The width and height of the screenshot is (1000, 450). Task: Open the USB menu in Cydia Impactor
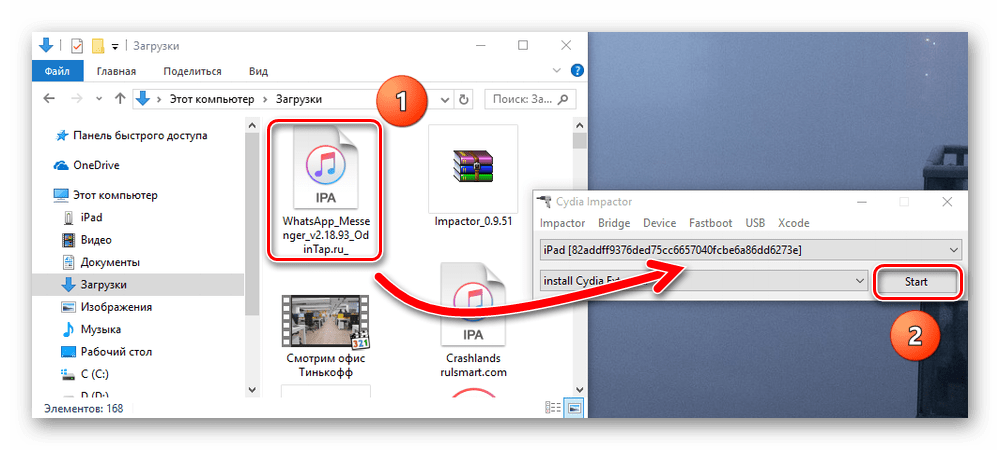tap(755, 223)
